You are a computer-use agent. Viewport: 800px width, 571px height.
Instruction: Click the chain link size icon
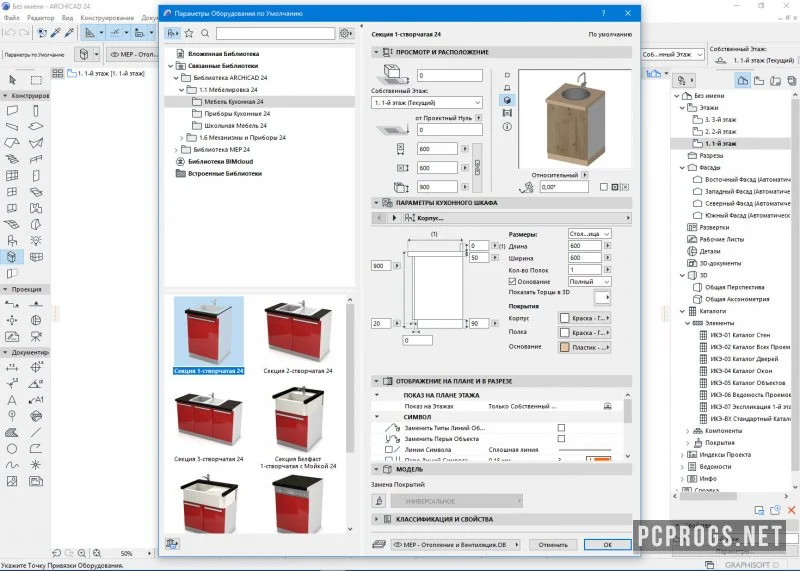click(478, 167)
